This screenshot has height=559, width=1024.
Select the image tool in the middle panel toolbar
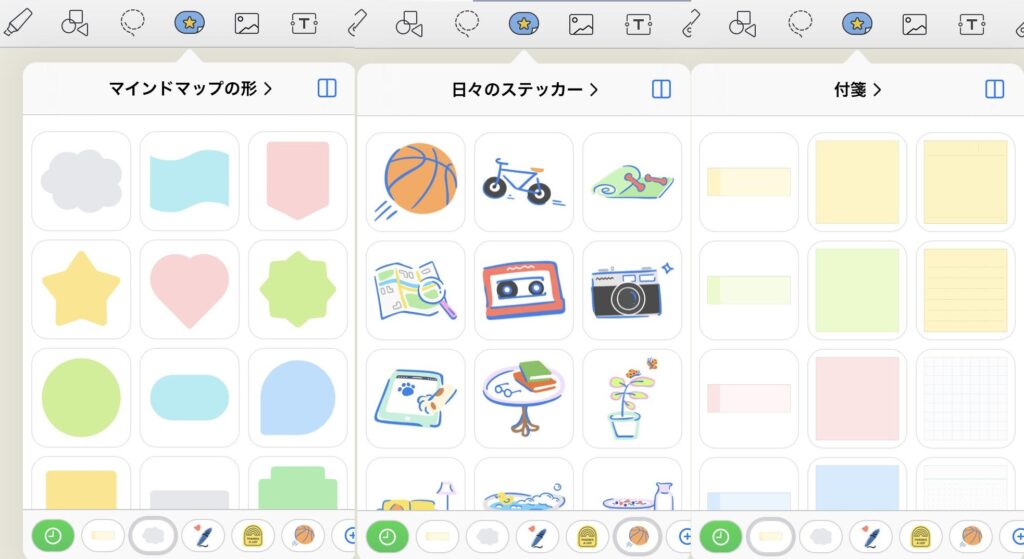point(581,25)
